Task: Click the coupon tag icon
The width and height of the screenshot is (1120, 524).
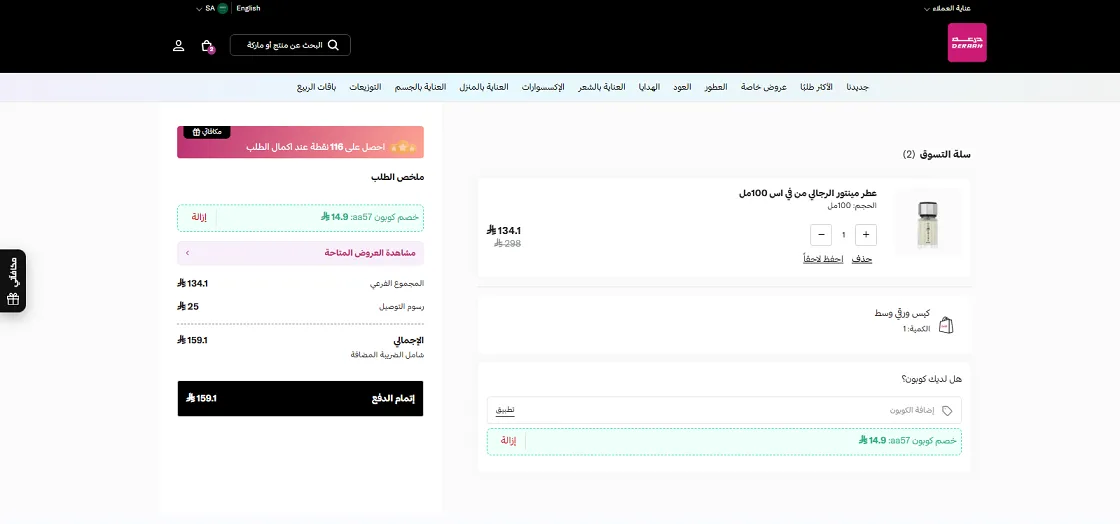Action: click(x=947, y=410)
